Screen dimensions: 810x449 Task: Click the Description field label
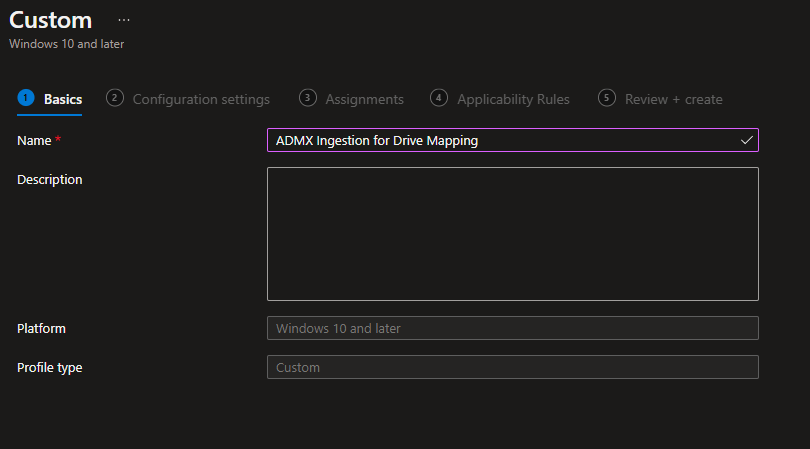pyautogui.click(x=50, y=180)
